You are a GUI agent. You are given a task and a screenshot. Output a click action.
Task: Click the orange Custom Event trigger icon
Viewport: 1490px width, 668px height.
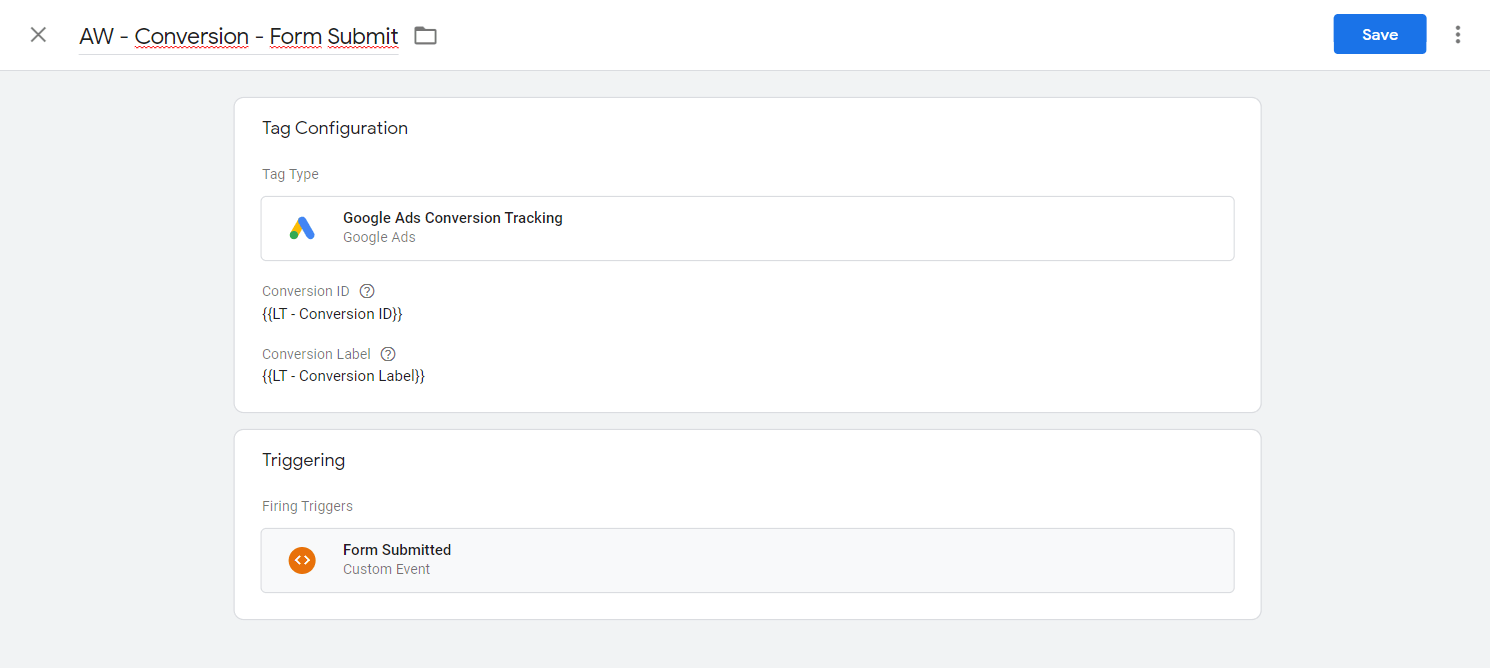coord(302,560)
